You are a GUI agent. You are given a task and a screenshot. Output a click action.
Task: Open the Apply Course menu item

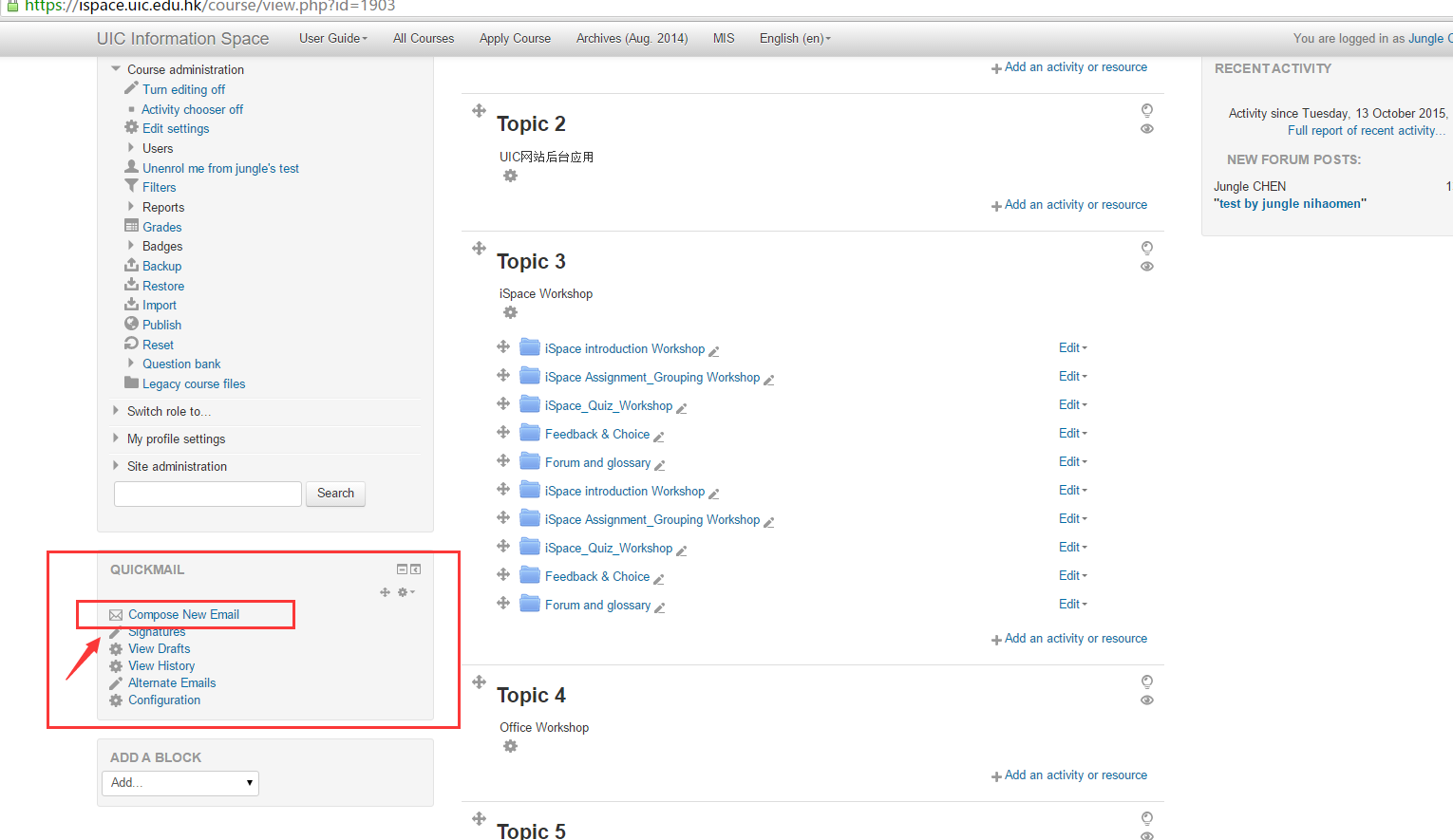click(x=515, y=39)
